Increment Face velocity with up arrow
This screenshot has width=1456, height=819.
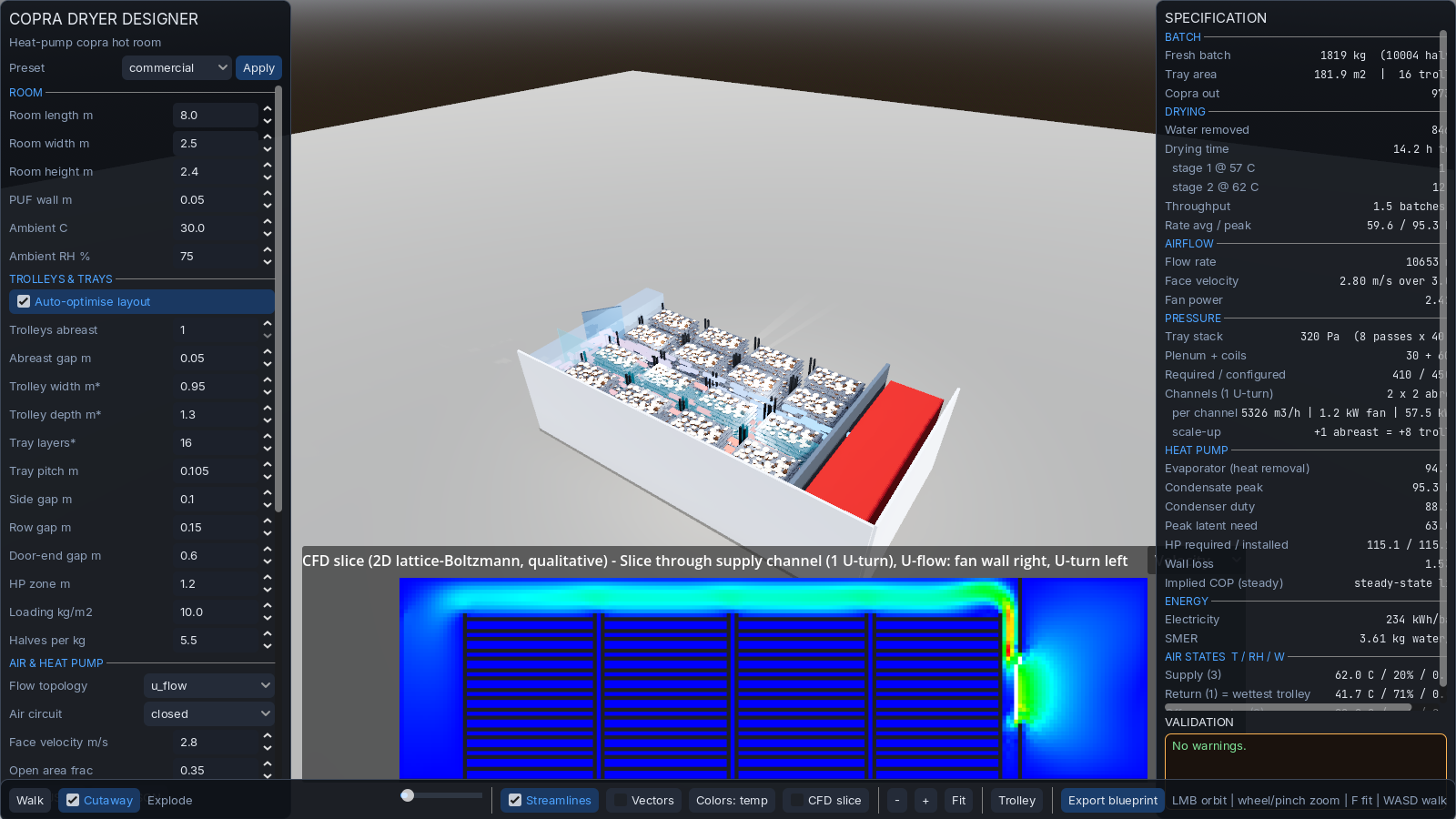coord(268,736)
